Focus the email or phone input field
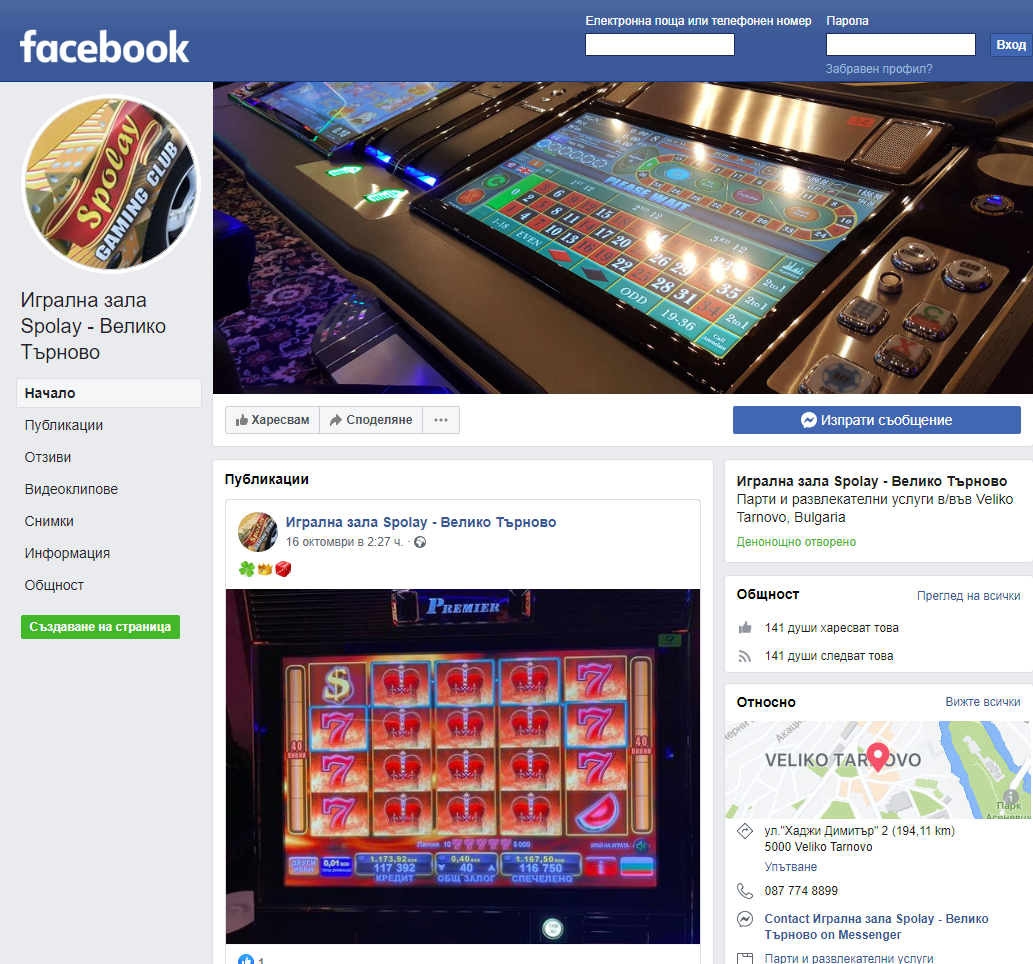Screen dimensions: 1033x964 659,44
